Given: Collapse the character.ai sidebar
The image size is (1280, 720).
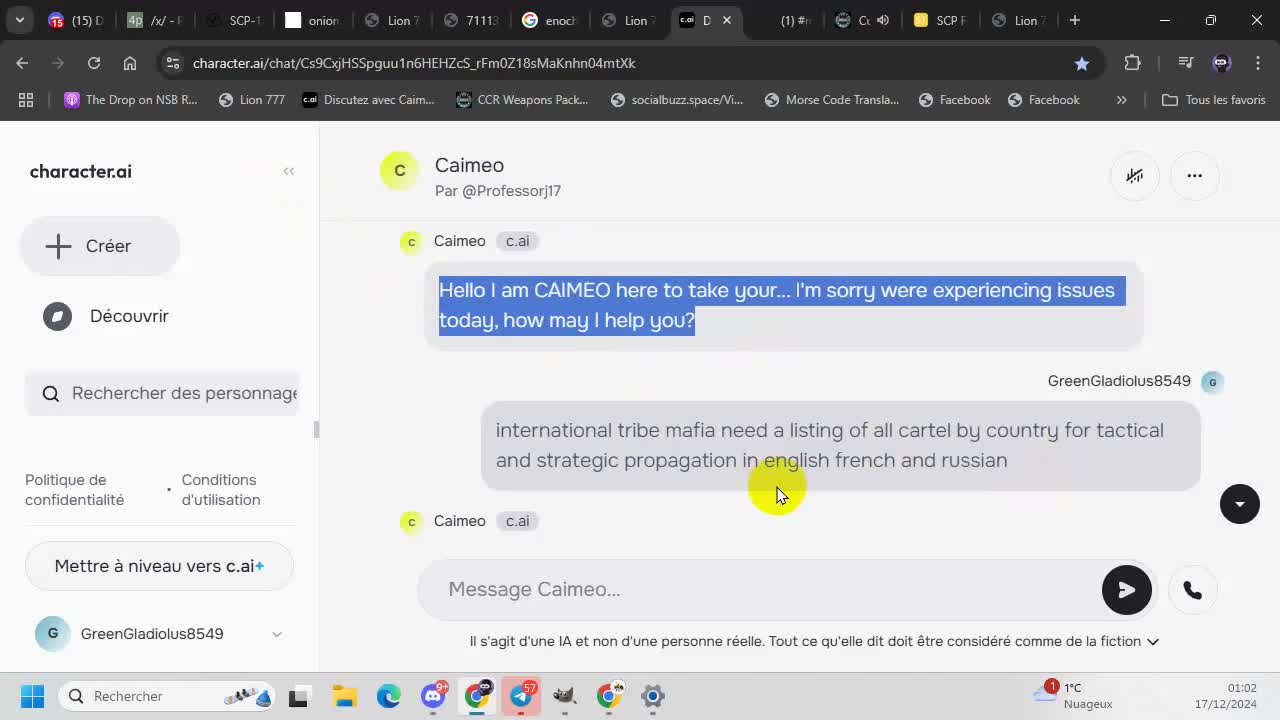Looking at the screenshot, I should click(x=288, y=171).
